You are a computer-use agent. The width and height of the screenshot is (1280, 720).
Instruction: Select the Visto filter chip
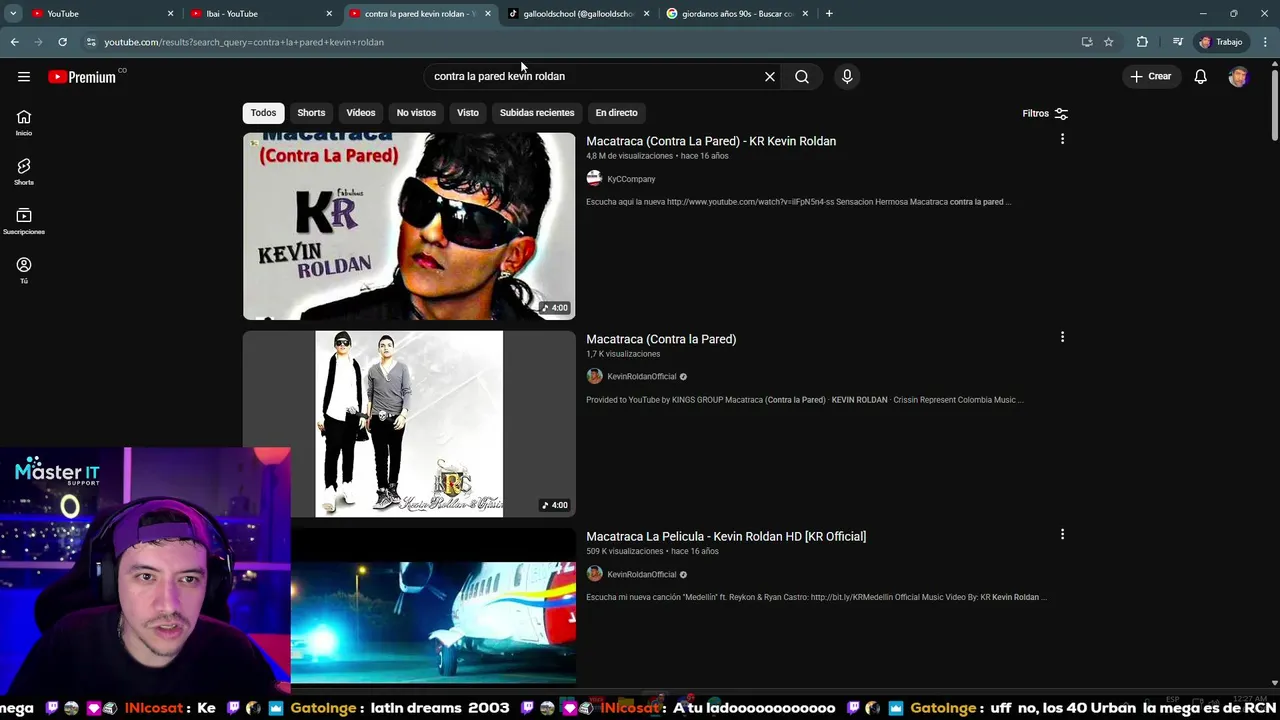[x=468, y=113]
